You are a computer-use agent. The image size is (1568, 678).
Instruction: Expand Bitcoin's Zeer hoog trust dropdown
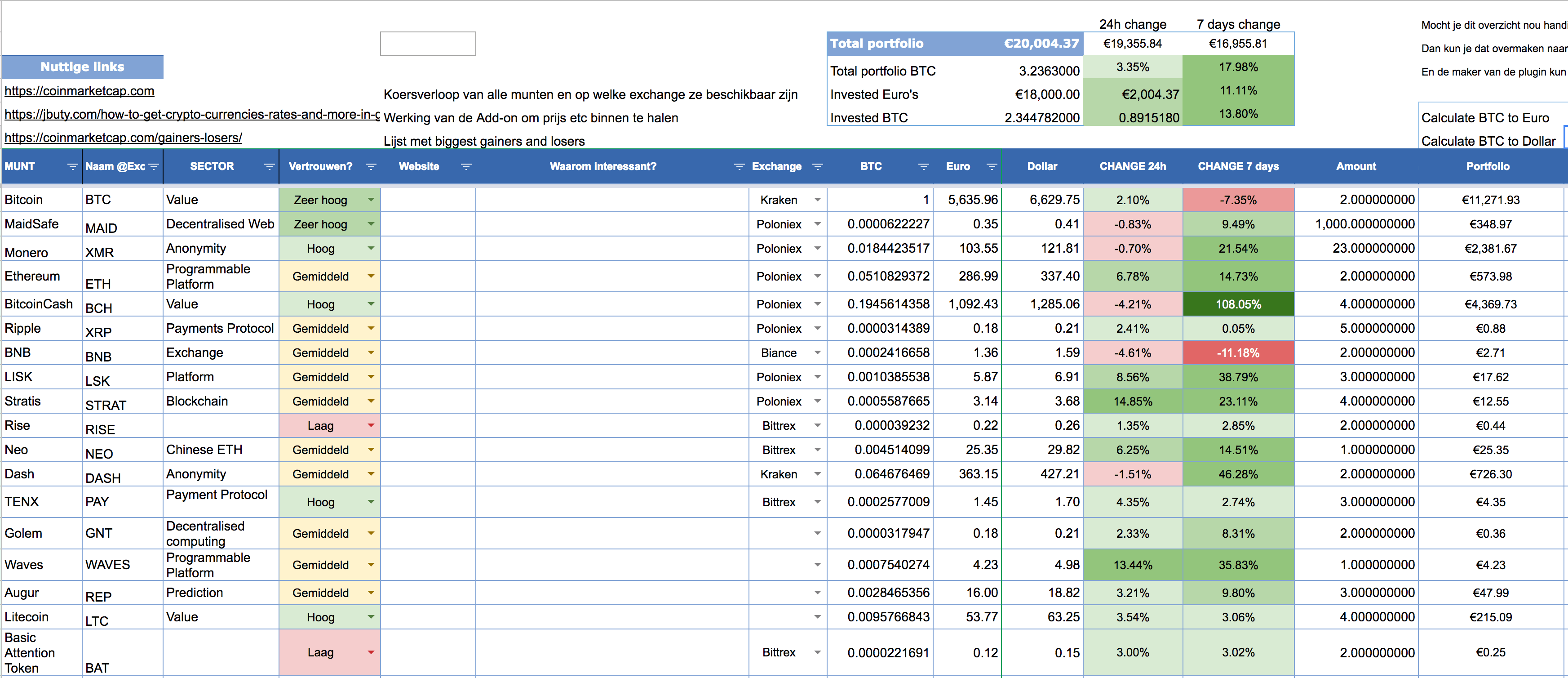point(371,200)
